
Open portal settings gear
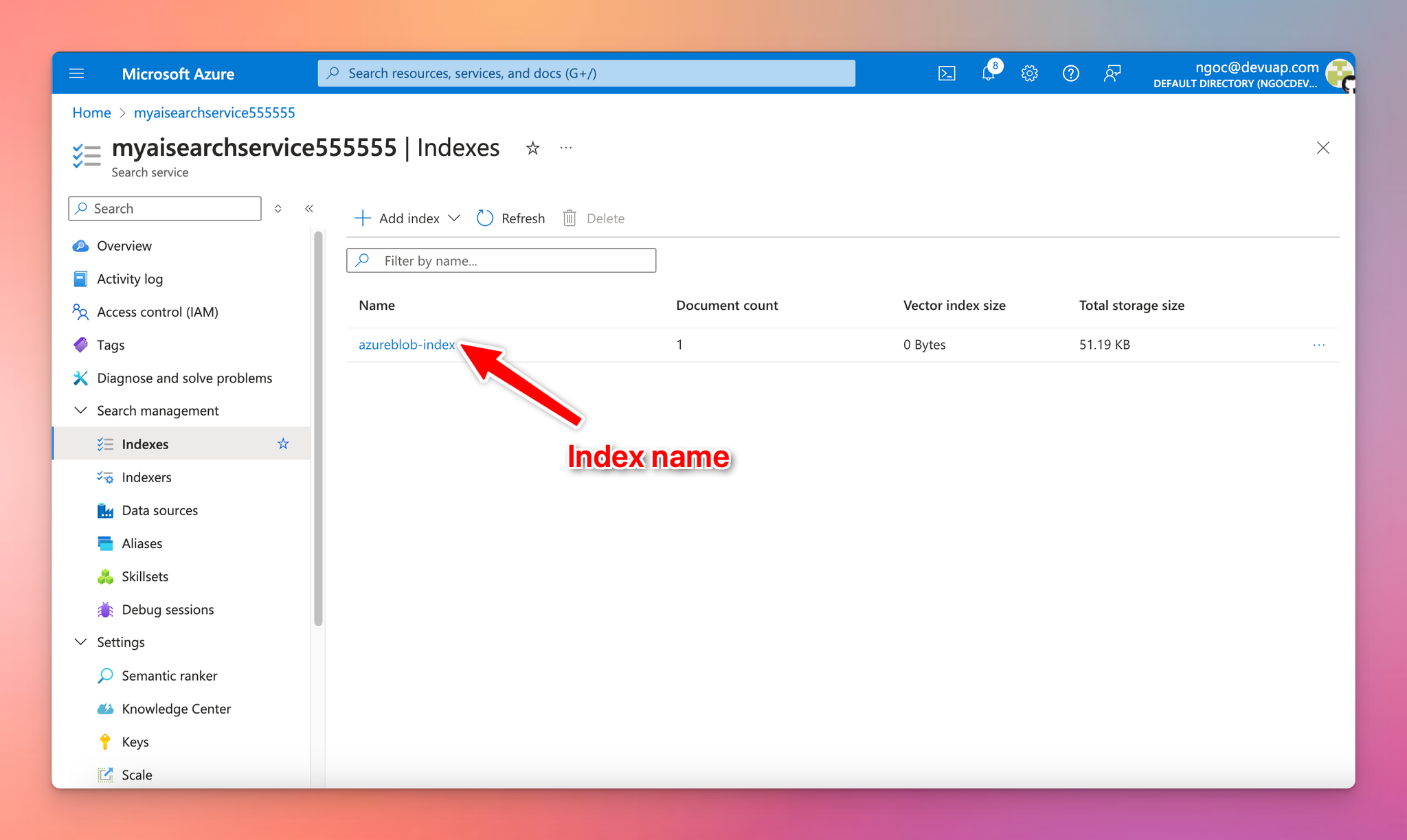tap(1029, 73)
